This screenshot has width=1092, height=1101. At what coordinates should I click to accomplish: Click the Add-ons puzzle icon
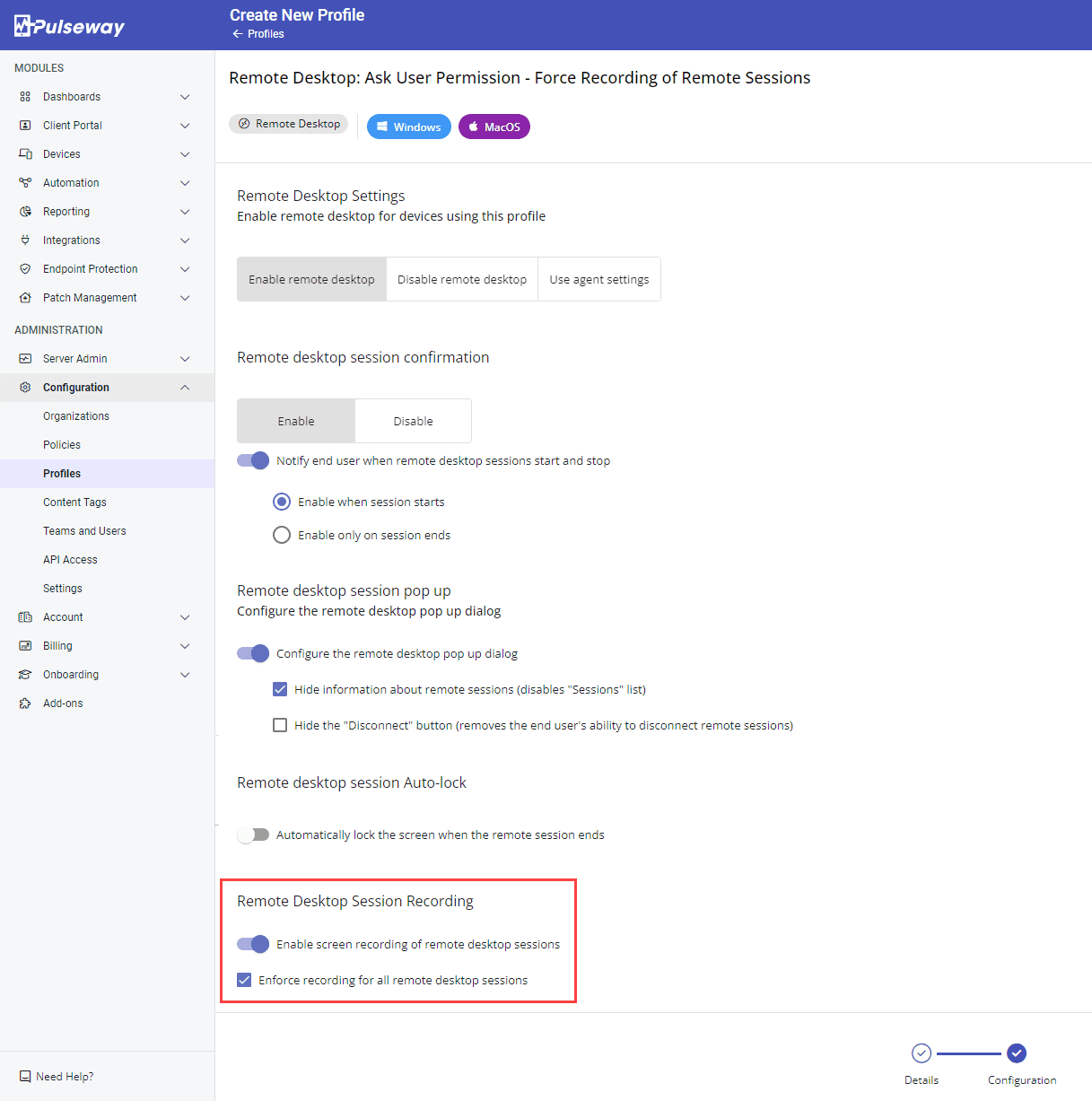(25, 703)
